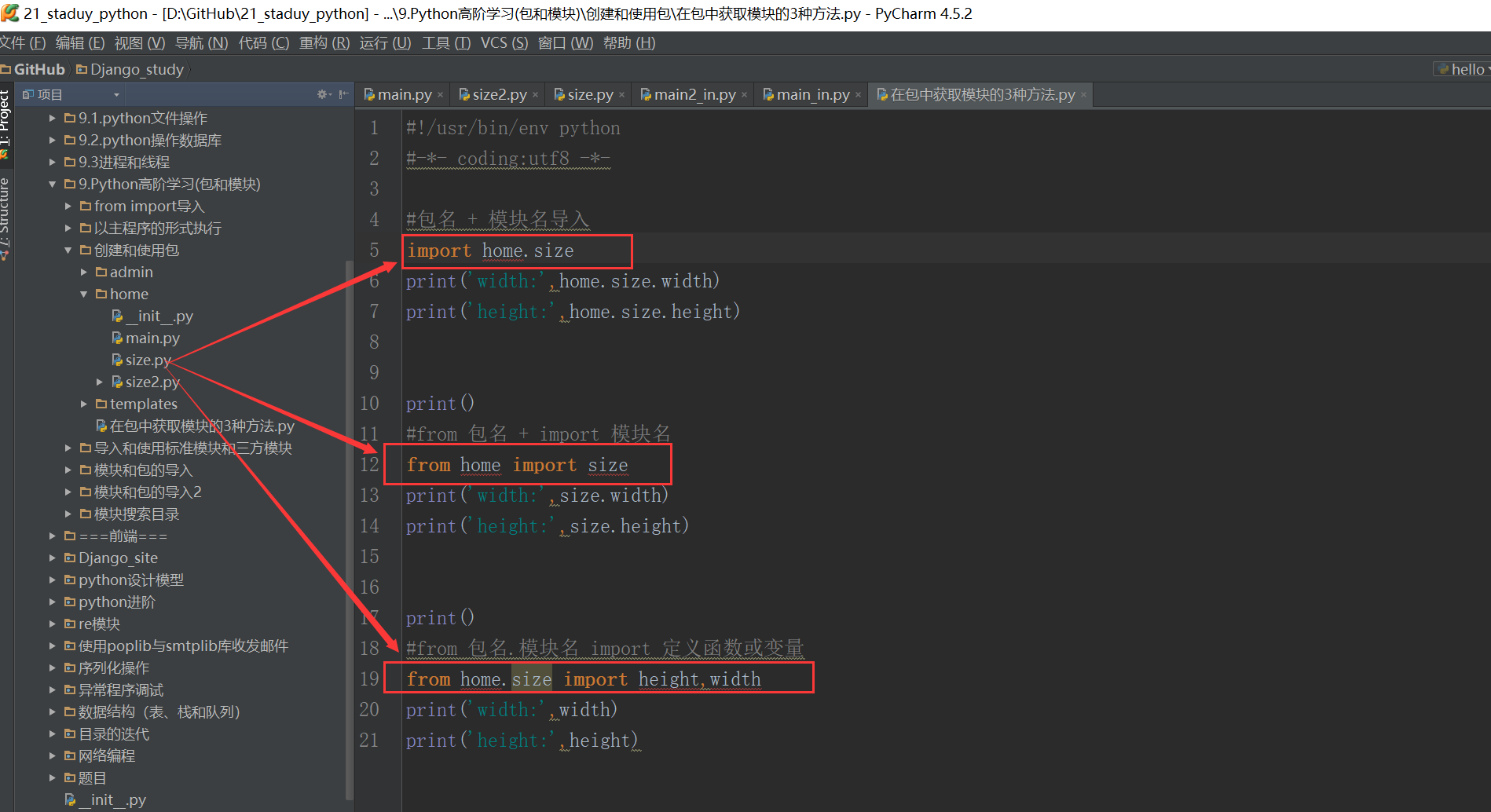Open the 代码 (C) menu
Screen dimensions: 1491x812
point(264,43)
